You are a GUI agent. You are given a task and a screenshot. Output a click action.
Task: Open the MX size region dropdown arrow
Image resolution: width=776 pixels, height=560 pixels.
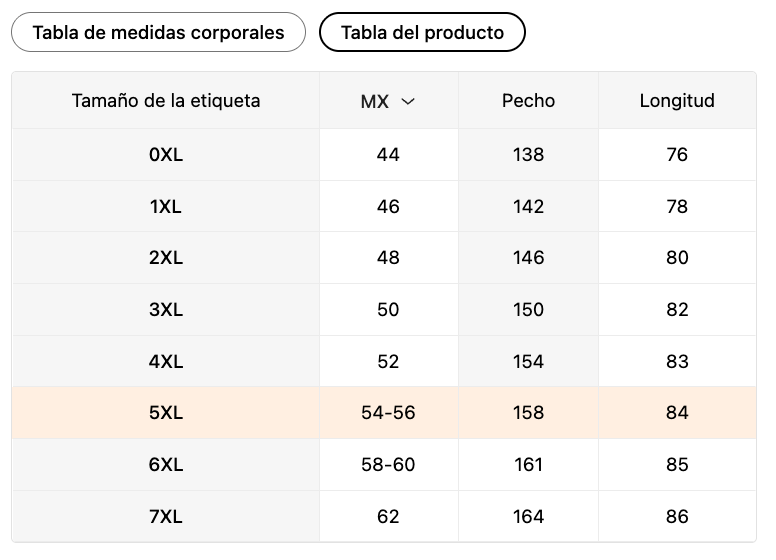pos(407,101)
